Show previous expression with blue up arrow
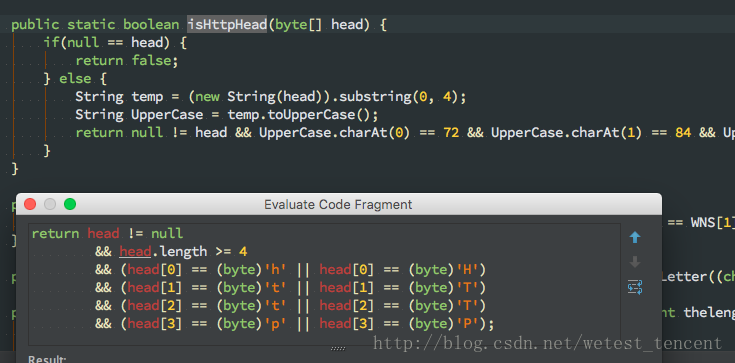The height and width of the screenshot is (363, 735). pyautogui.click(x=635, y=238)
